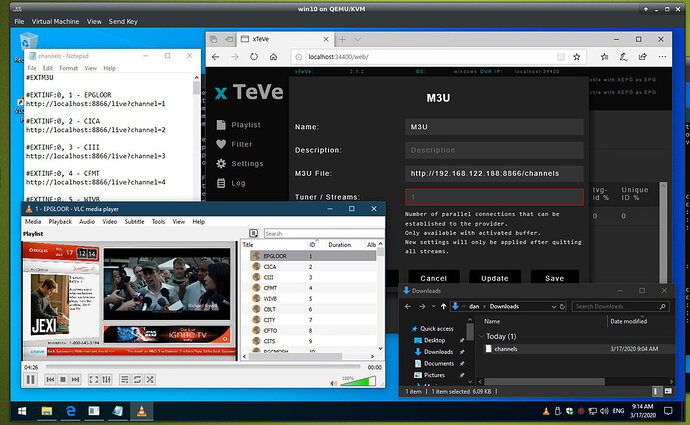The image size is (690, 425).
Task: Reload the page in Edge browser
Action: [254, 57]
